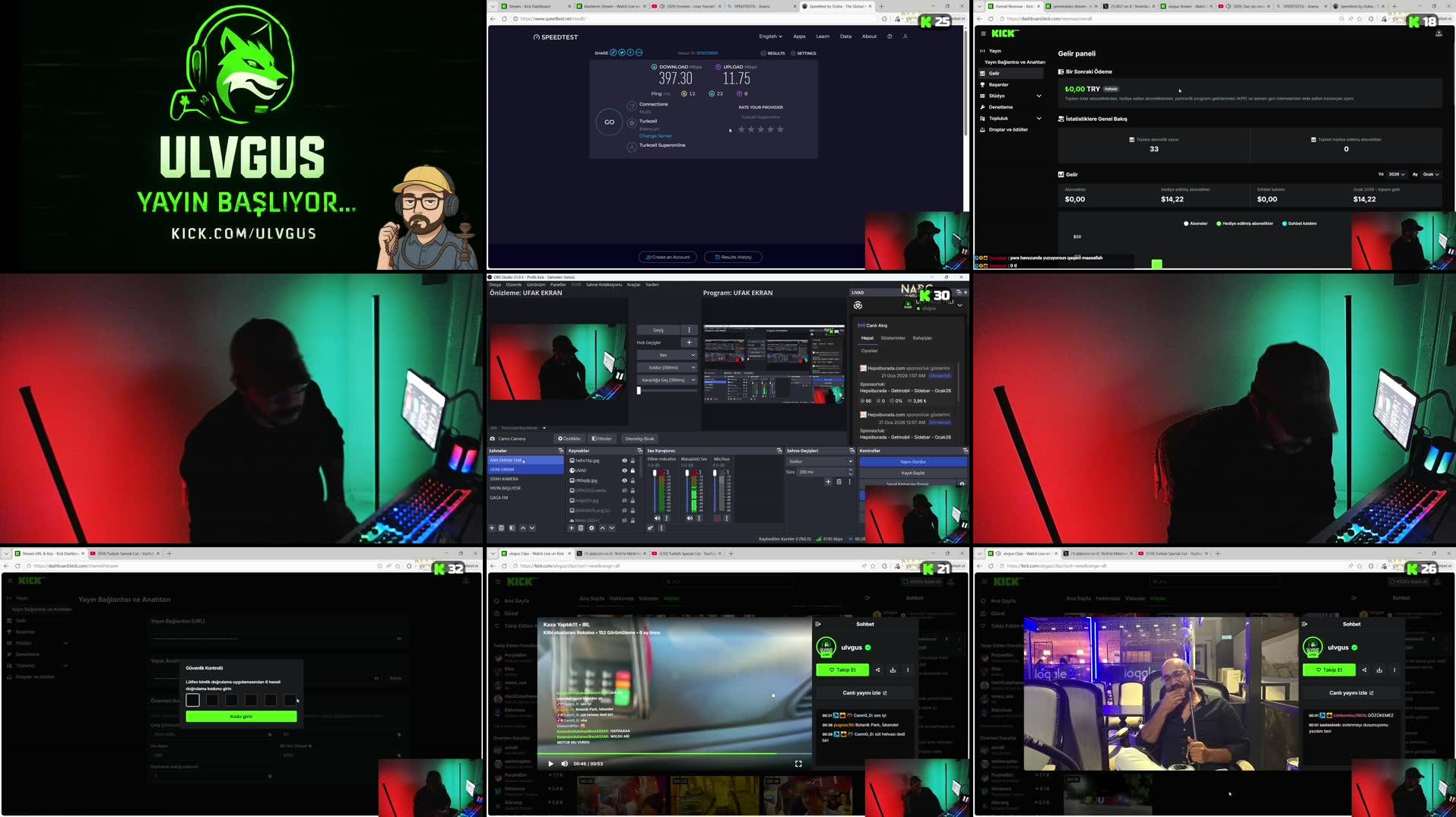Mute the Masaüstü Ses audio channel
The height and width of the screenshot is (817, 1456).
point(690,518)
